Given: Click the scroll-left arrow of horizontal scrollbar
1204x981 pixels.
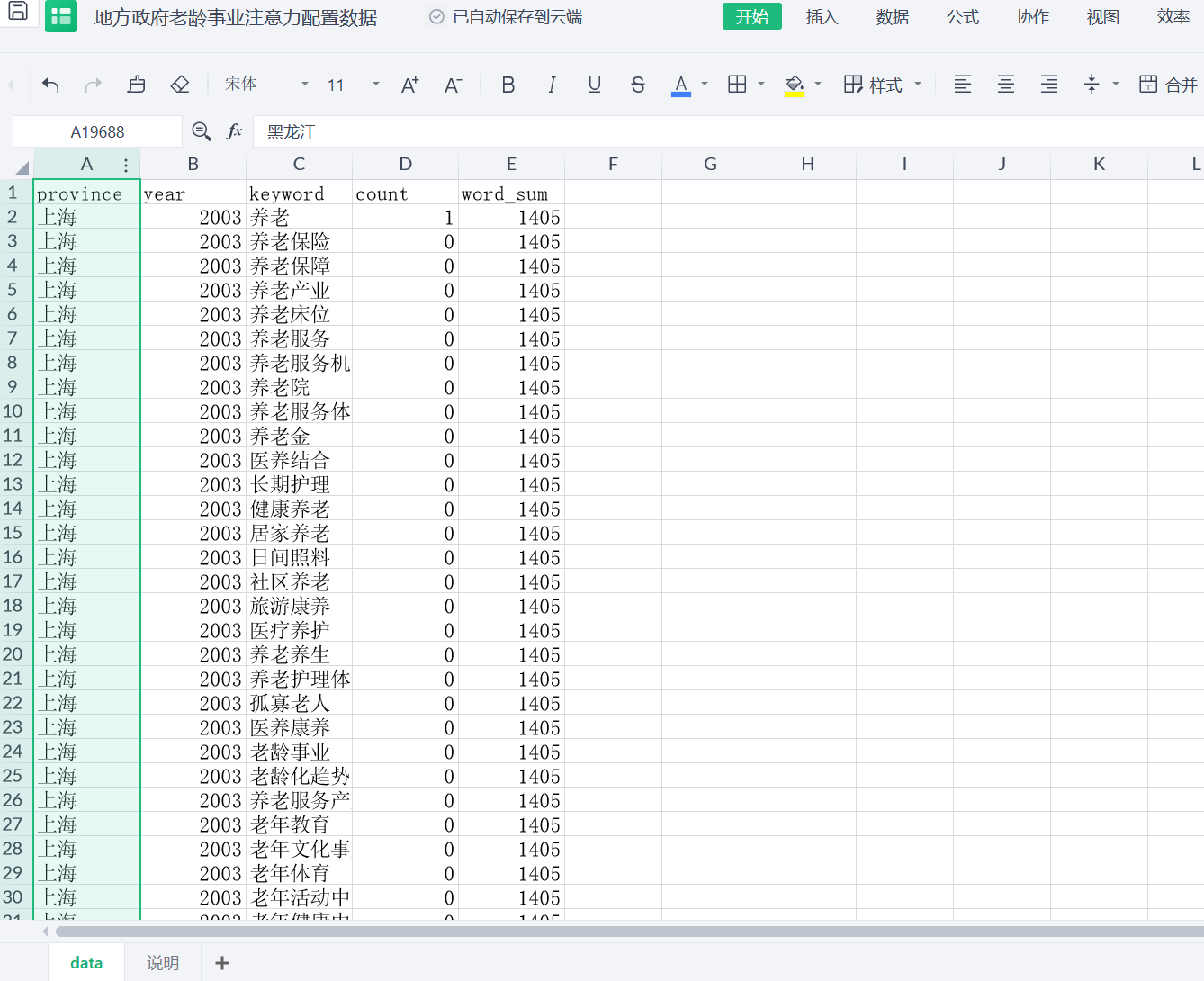Looking at the screenshot, I should tap(45, 931).
